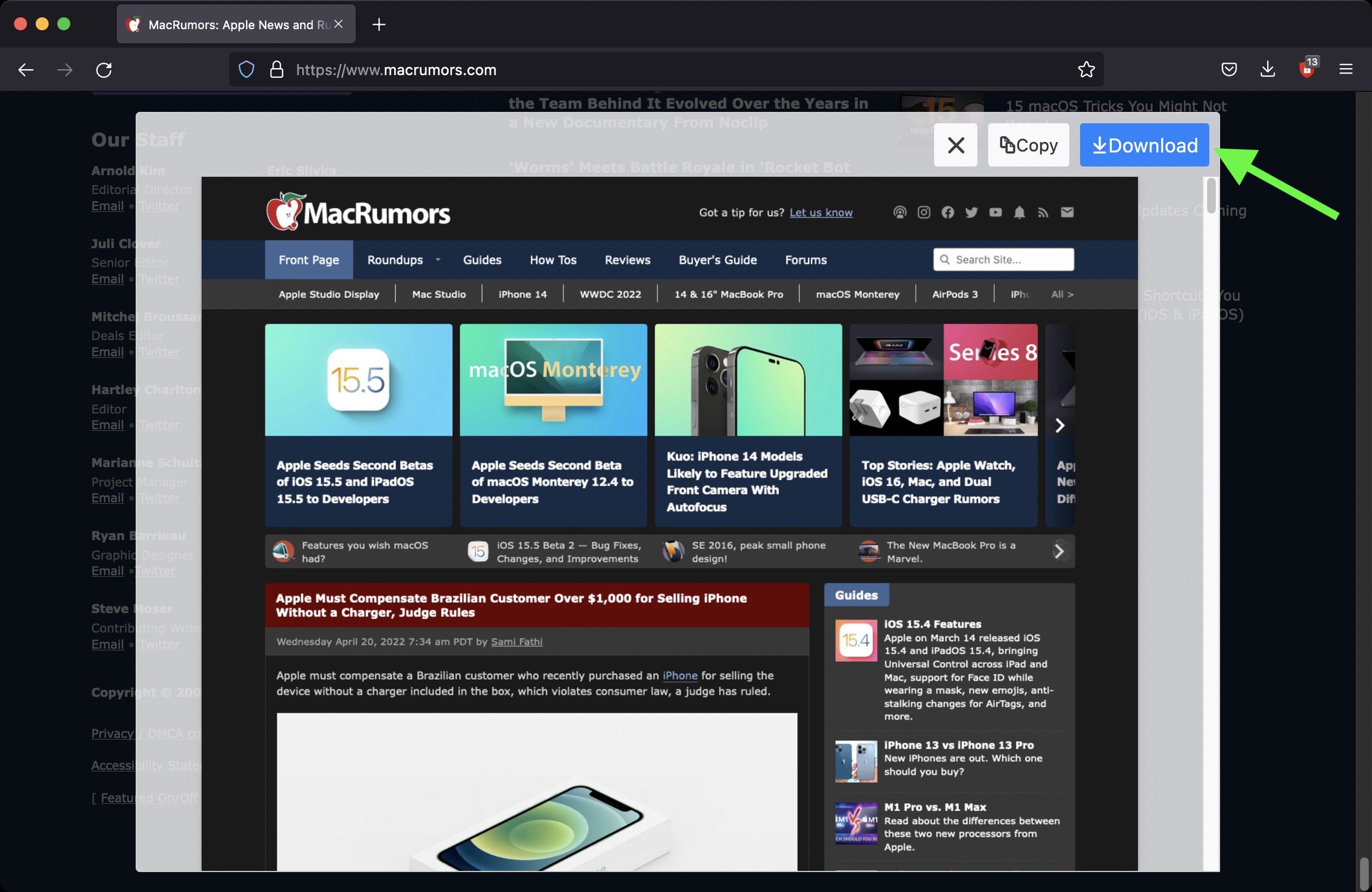The width and height of the screenshot is (1372, 892).
Task: Click the address bar URL field
Action: tap(666, 70)
